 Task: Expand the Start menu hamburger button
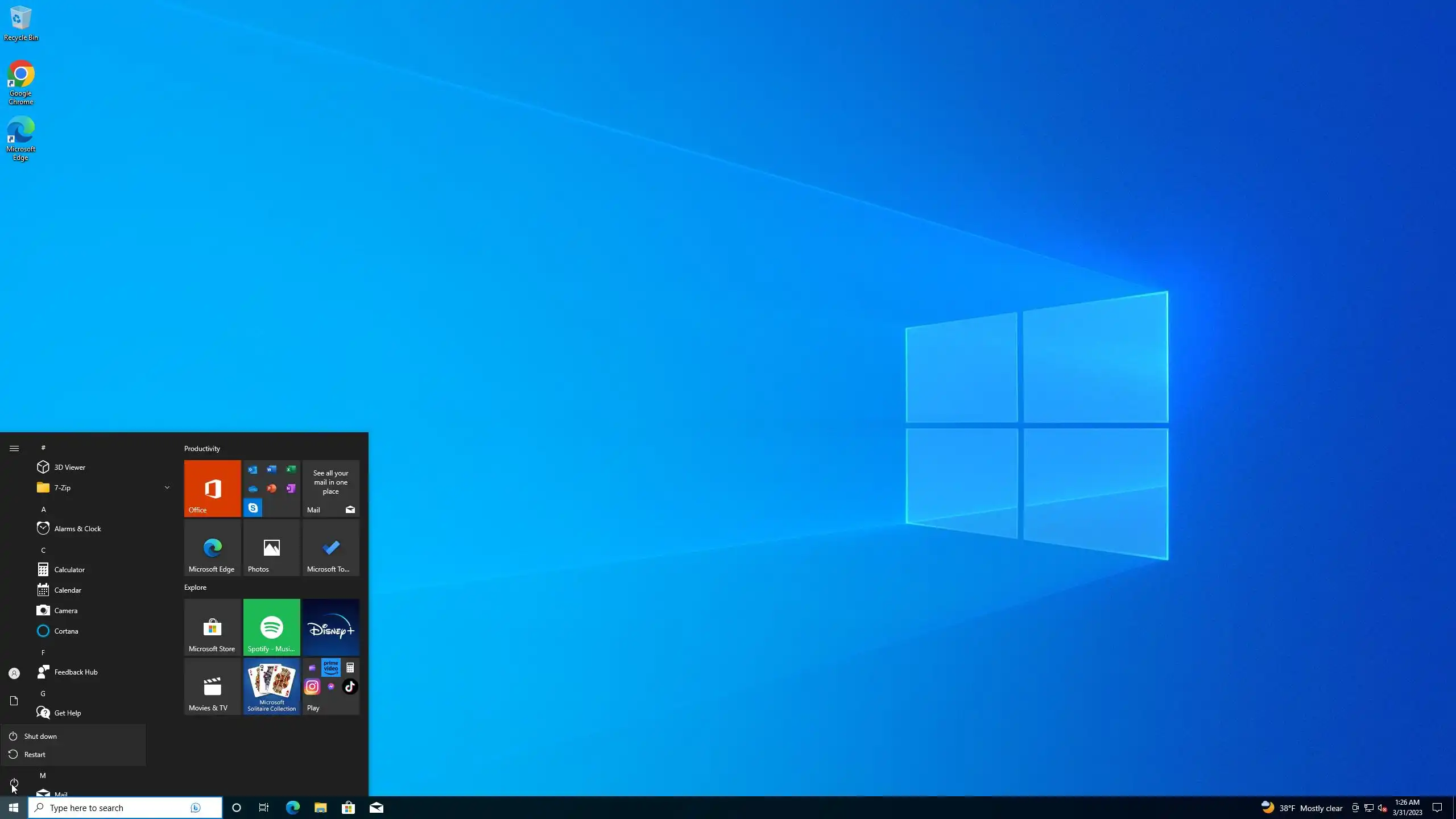coord(14,448)
